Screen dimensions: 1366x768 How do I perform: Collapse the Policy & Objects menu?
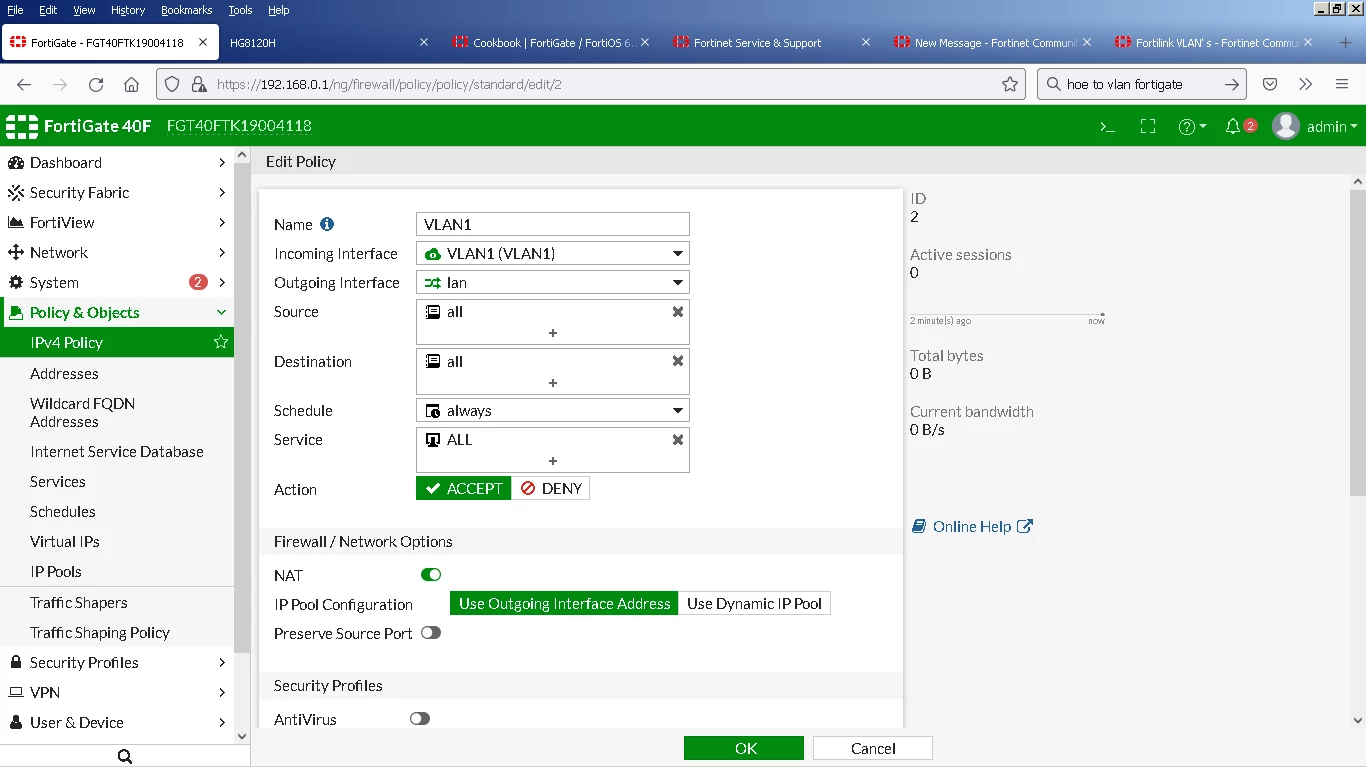pyautogui.click(x=117, y=312)
